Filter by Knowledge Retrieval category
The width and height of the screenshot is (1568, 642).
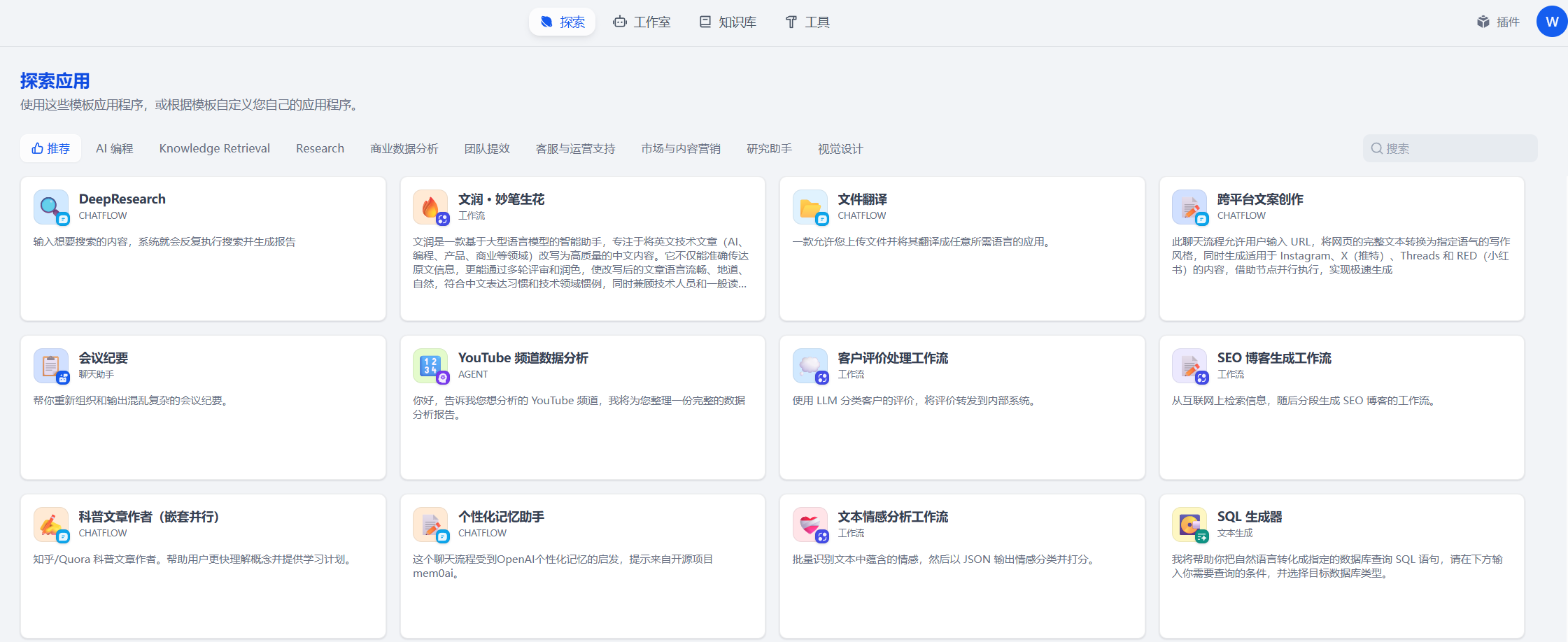tap(214, 148)
